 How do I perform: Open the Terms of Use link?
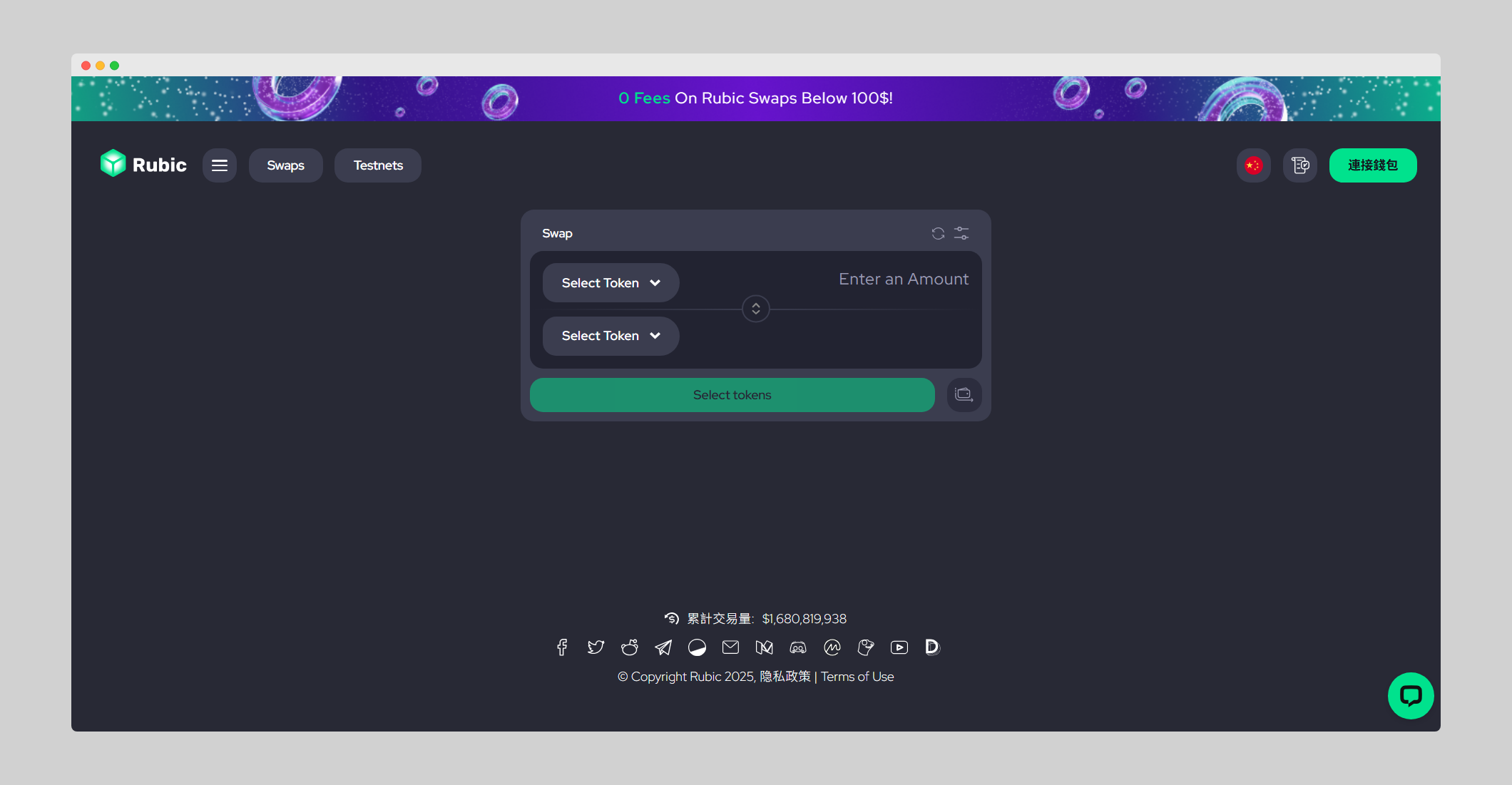[x=857, y=677]
